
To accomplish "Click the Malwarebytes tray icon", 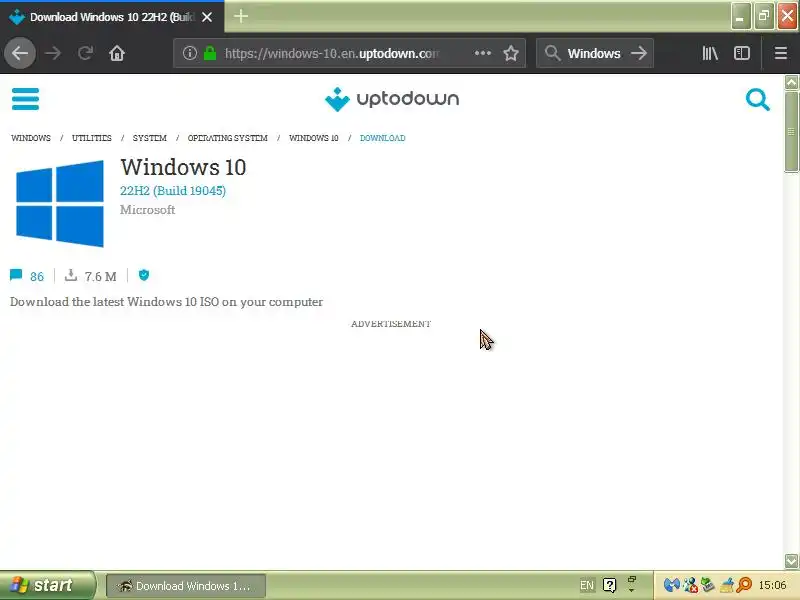I will tap(671, 585).
